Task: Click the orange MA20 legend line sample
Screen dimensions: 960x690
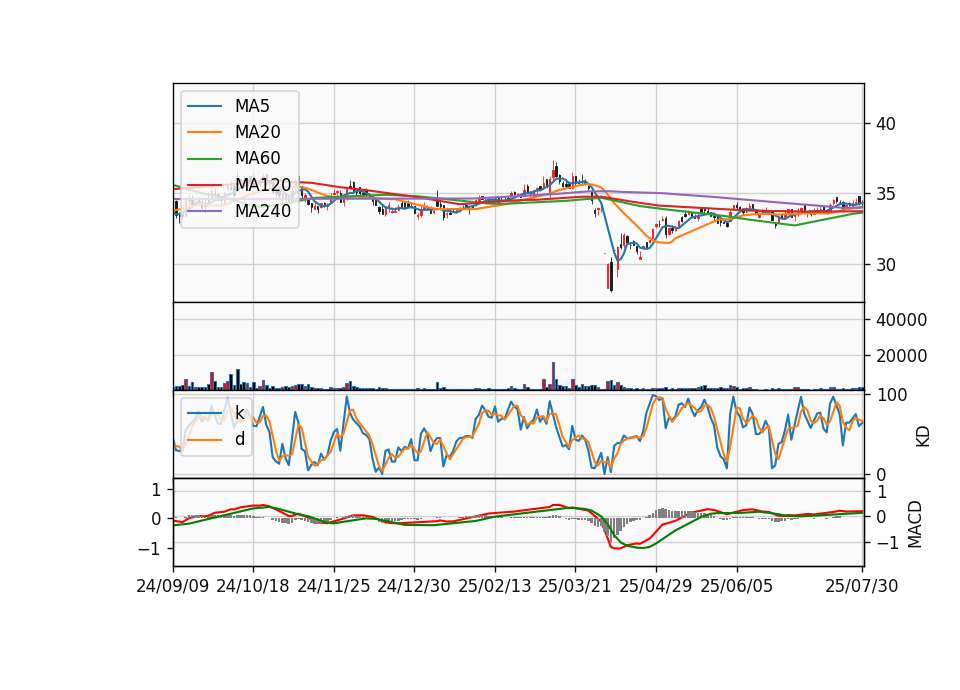Action: 204,133
